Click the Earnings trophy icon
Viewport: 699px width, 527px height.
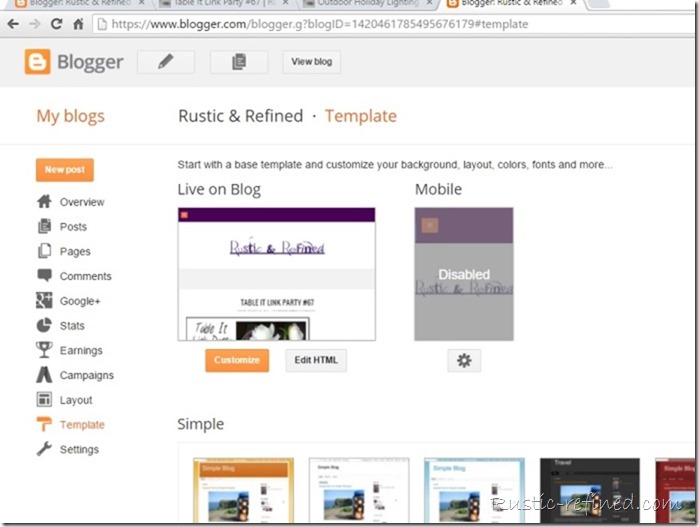click(44, 350)
